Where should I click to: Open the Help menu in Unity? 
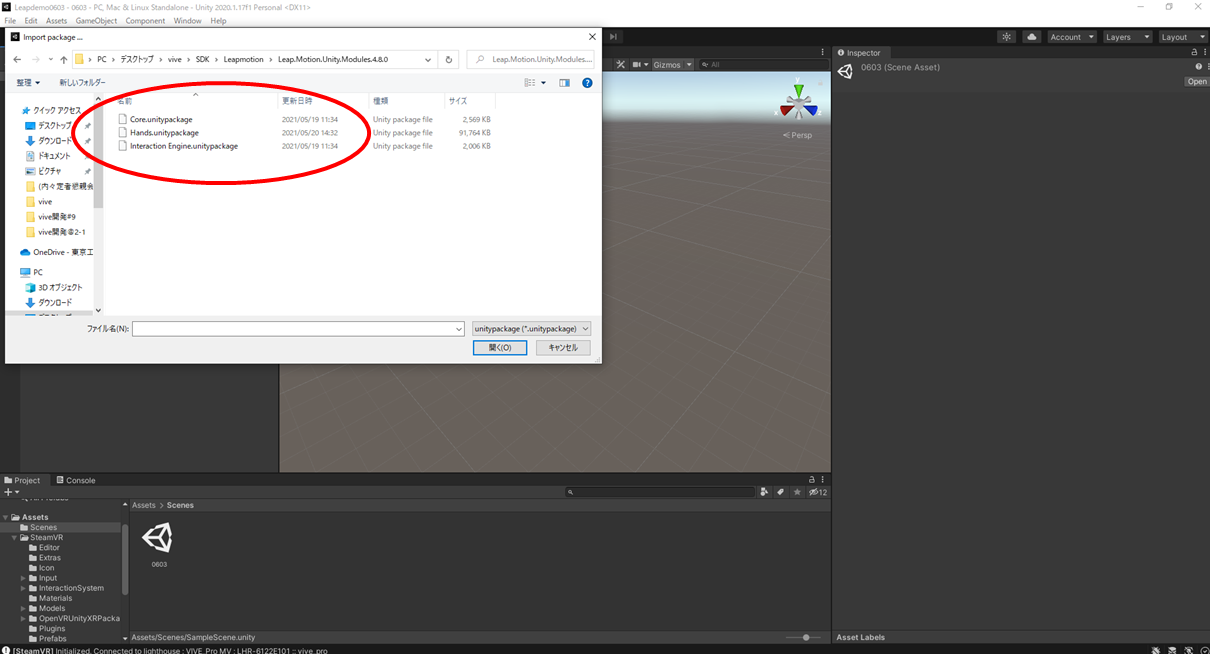tap(218, 21)
